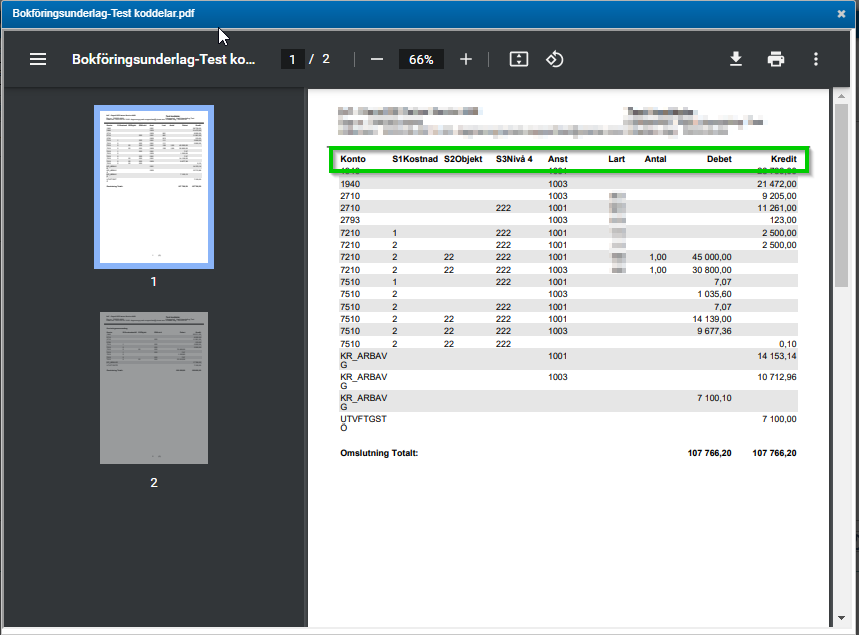Click the Konto column header
The image size is (859, 635).
[353, 159]
